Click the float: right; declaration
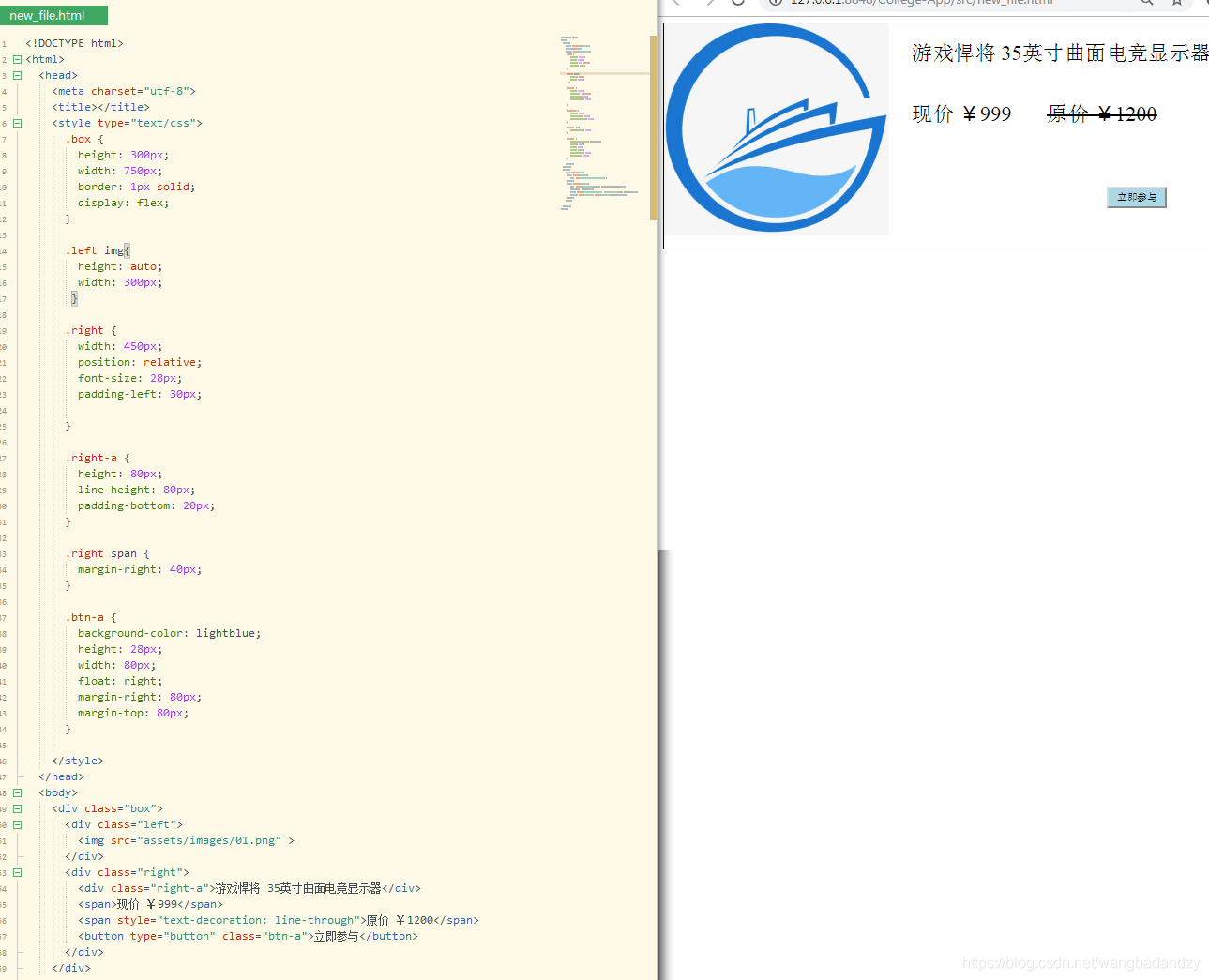This screenshot has height=980, width=1209. click(120, 681)
